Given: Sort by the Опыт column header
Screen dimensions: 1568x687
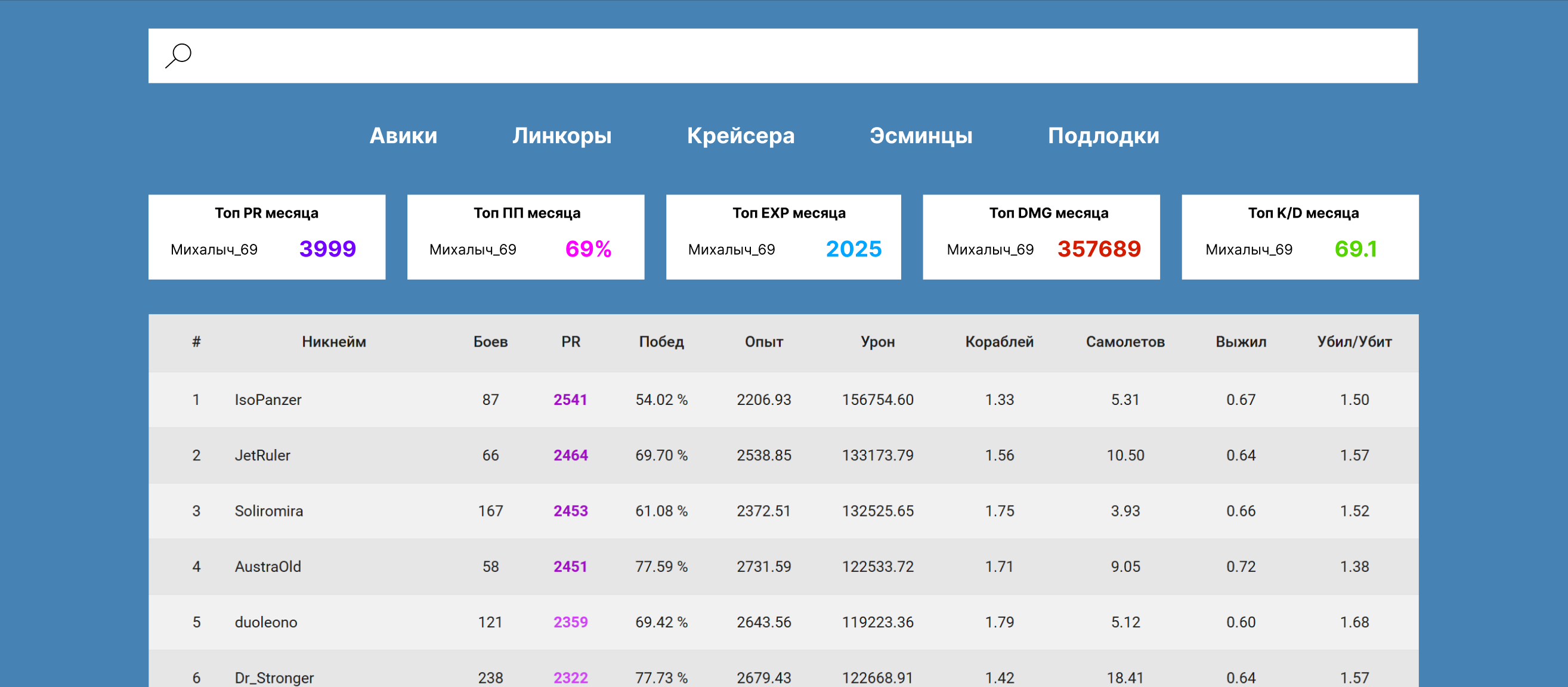Looking at the screenshot, I should (764, 342).
